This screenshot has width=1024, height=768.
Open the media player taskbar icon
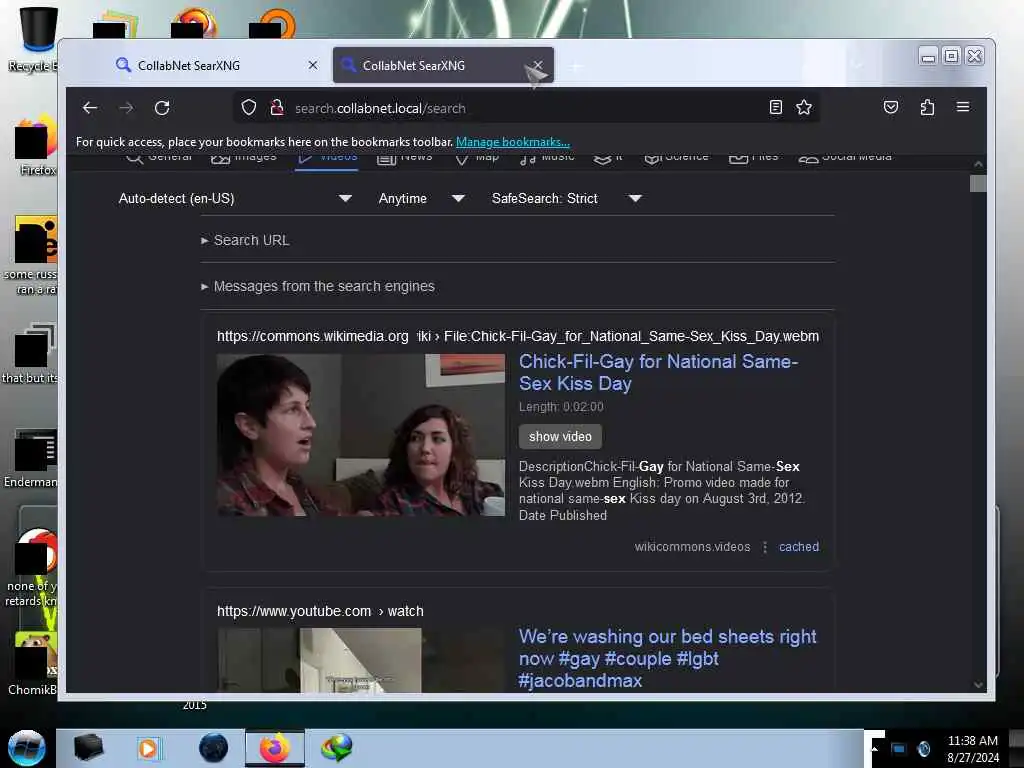coord(148,748)
